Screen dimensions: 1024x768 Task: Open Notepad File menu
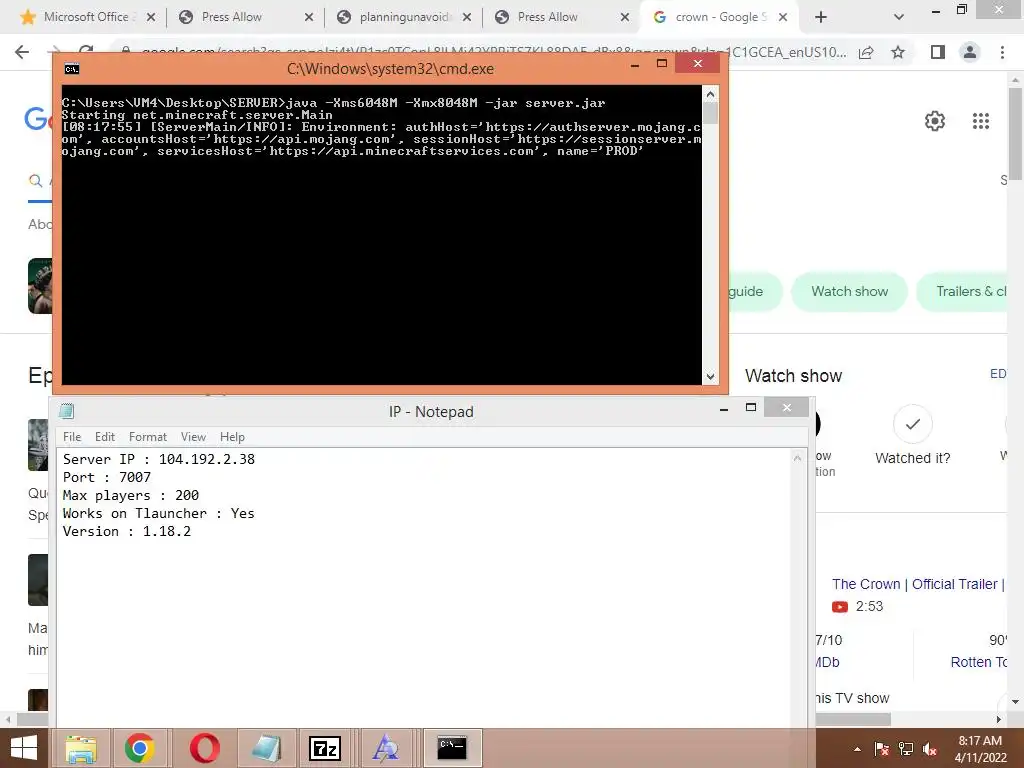click(x=72, y=437)
